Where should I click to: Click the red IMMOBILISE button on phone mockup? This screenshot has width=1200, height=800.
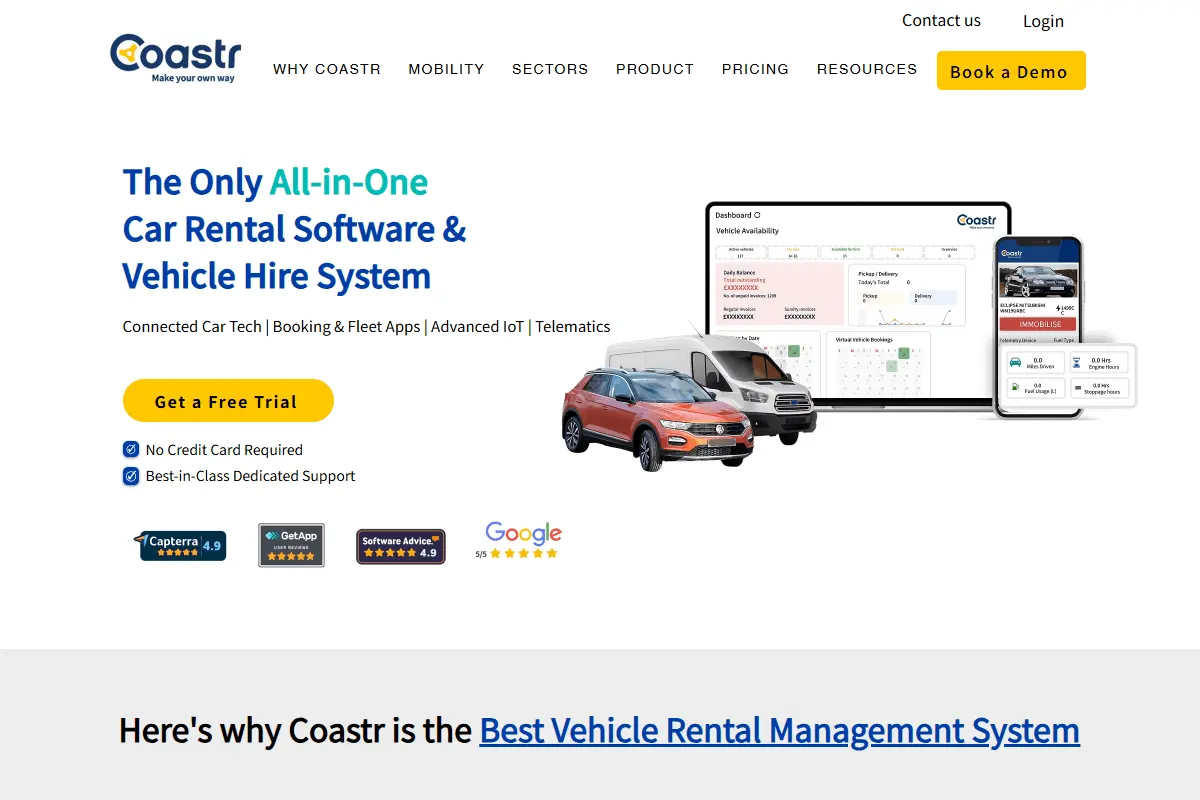tap(1038, 324)
